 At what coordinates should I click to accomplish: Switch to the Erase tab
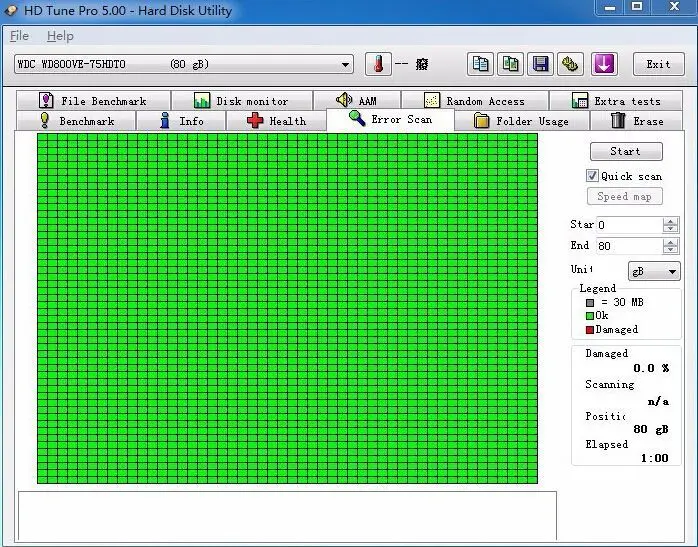[x=637, y=121]
